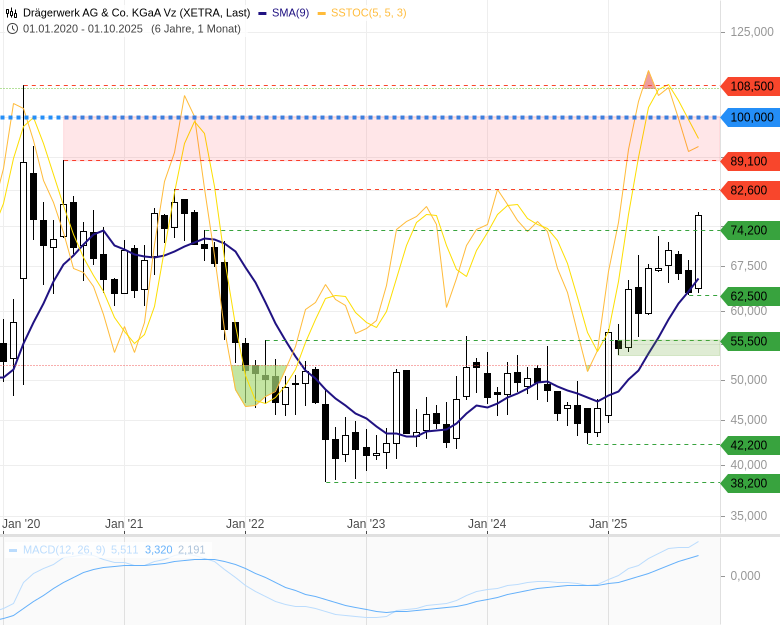Click the blue 100,000 price tag

tap(751, 117)
